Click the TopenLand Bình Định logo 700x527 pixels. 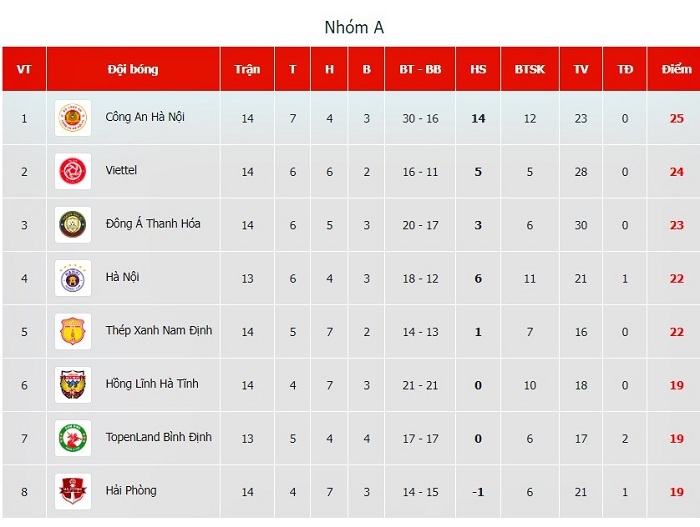(73, 438)
